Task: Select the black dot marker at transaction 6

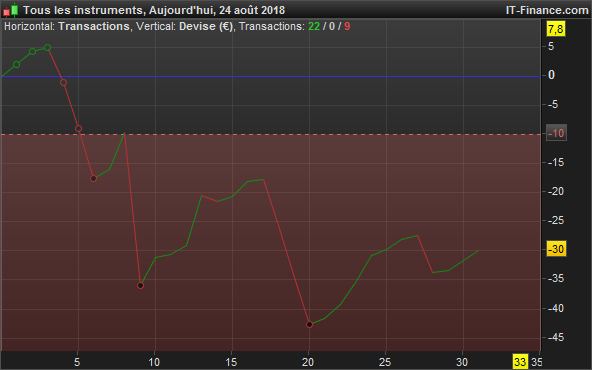Action: [x=94, y=179]
